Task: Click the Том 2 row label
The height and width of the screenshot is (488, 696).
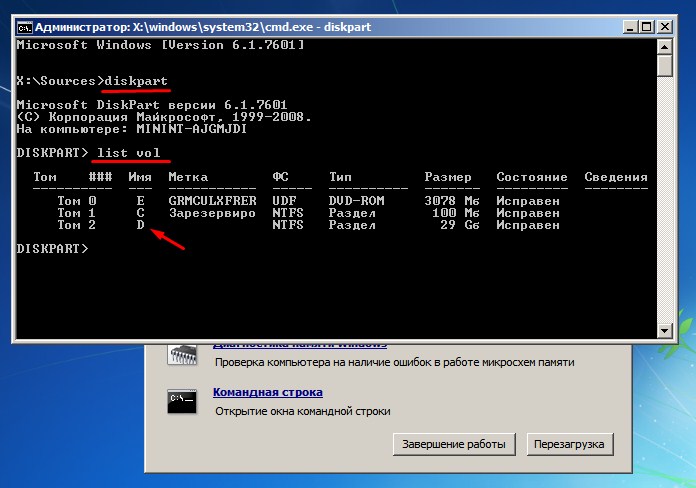Action: 76,225
